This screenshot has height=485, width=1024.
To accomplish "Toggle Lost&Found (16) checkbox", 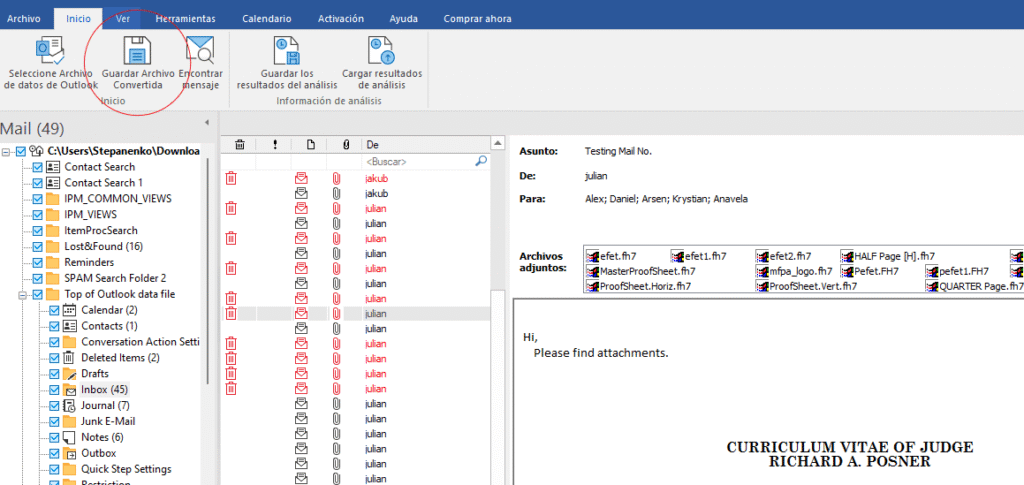I will [x=37, y=246].
